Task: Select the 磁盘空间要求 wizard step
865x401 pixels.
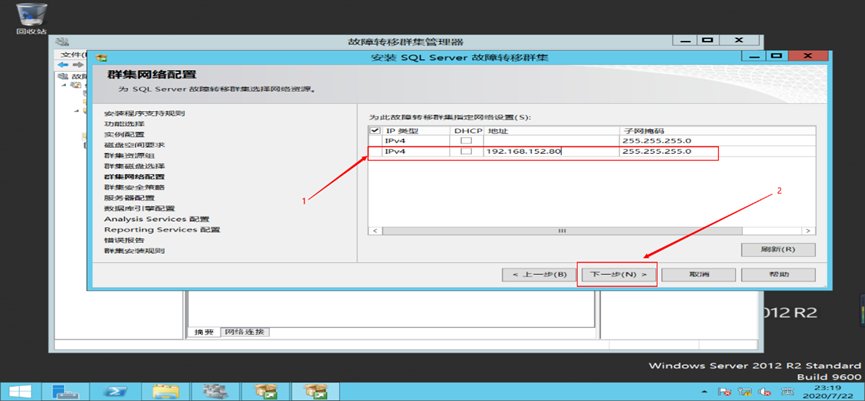Action: coord(135,145)
